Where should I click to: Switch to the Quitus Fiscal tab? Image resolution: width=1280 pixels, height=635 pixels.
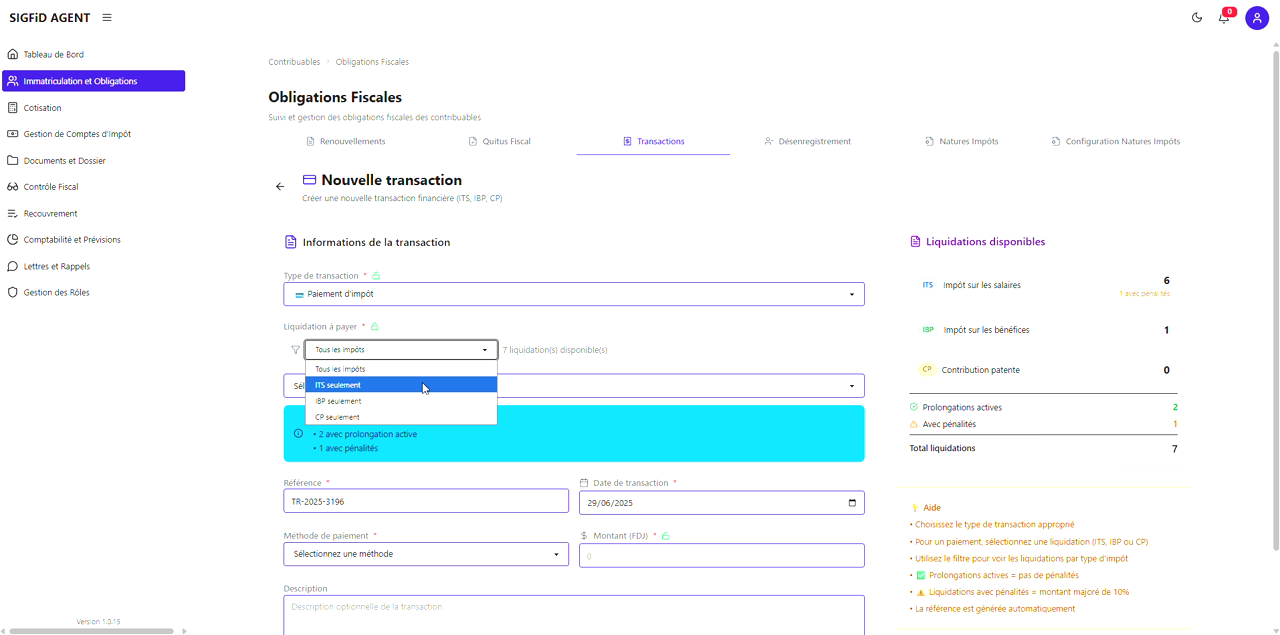click(x=500, y=142)
